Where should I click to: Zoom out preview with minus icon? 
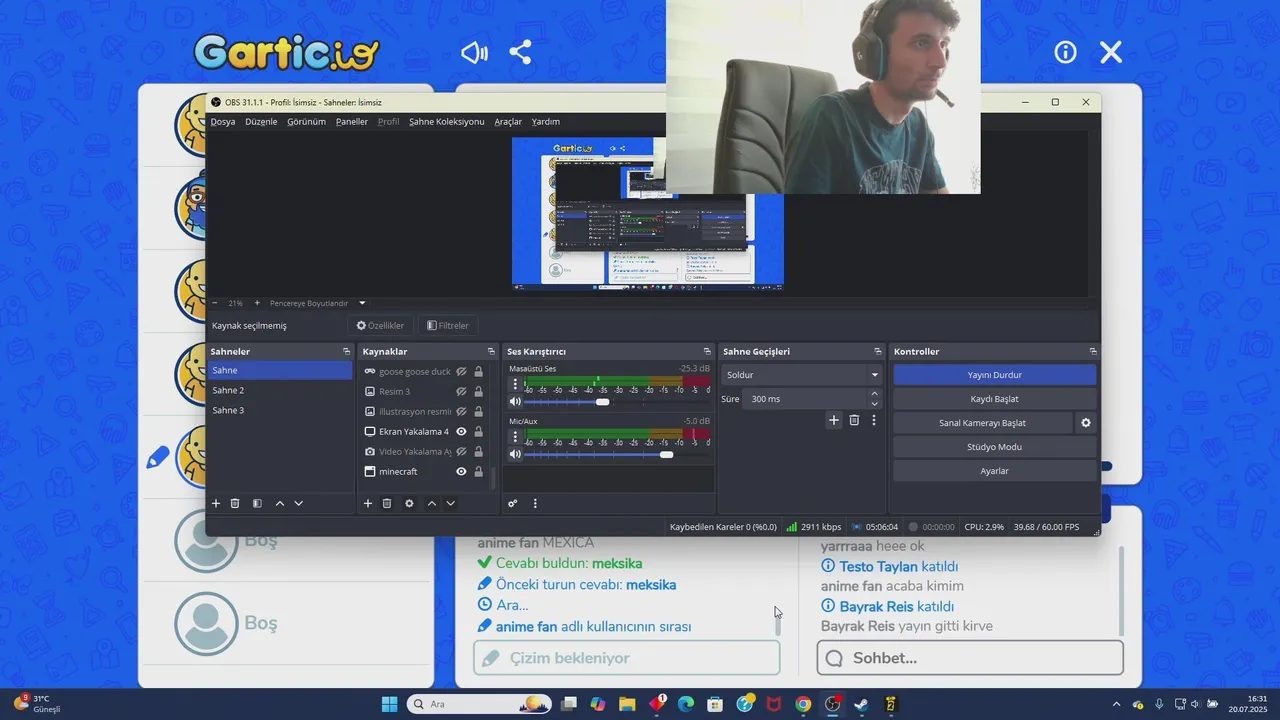tap(215, 303)
